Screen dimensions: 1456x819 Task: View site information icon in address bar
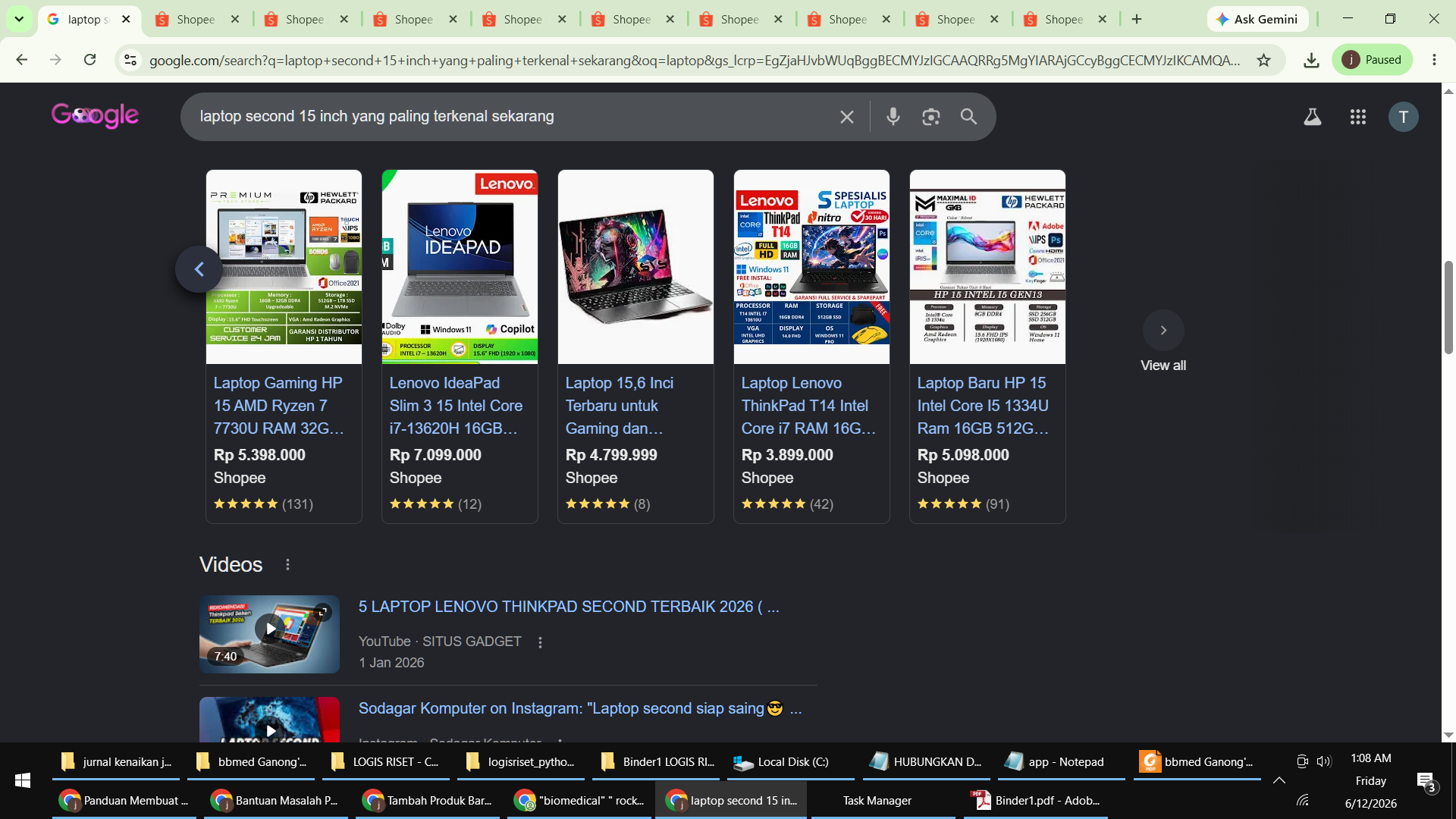[130, 60]
